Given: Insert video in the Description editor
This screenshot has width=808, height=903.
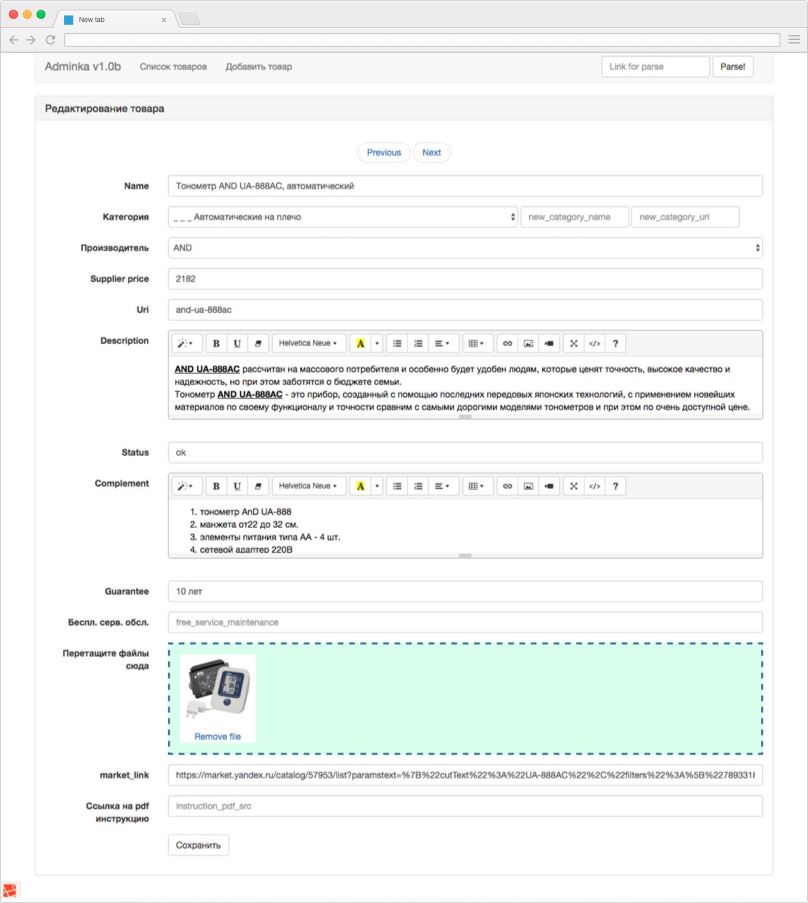Looking at the screenshot, I should tap(549, 343).
